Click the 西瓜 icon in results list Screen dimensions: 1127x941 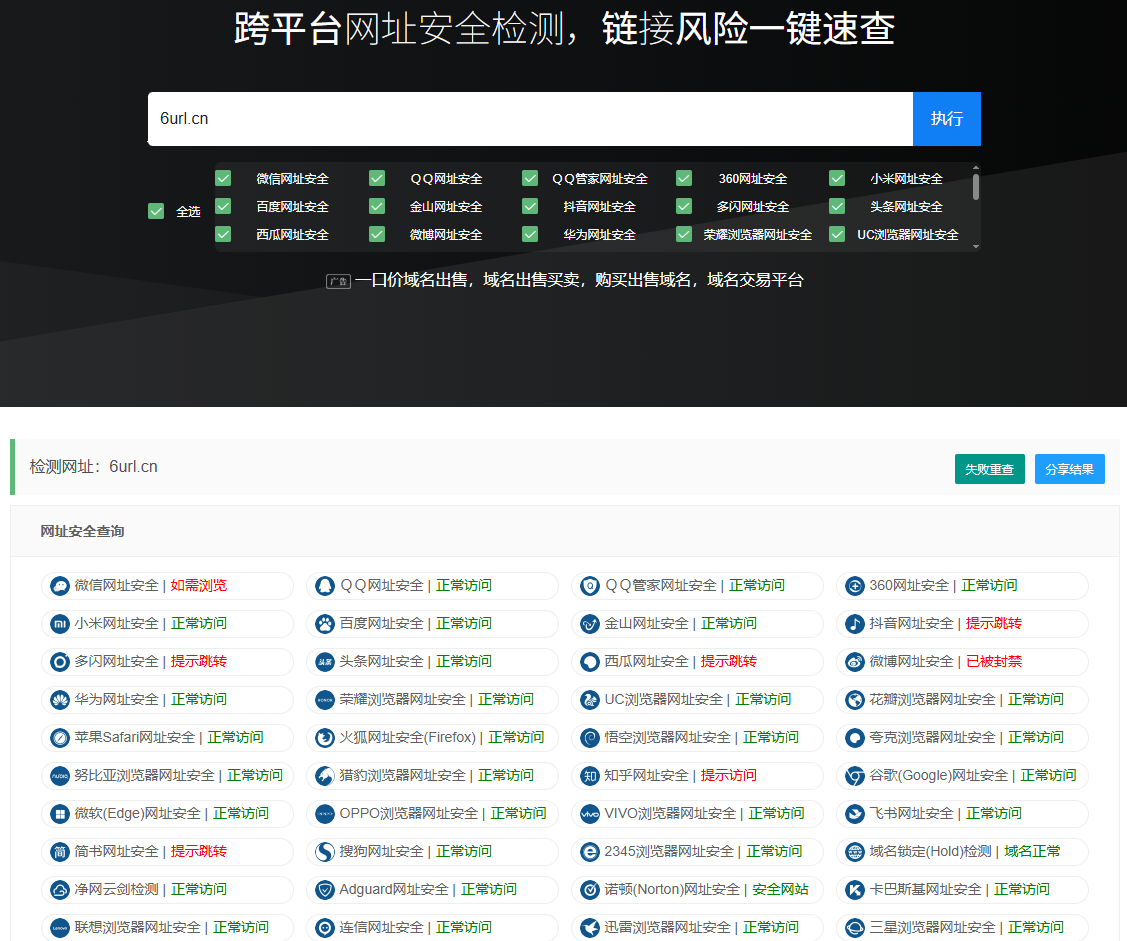(590, 662)
